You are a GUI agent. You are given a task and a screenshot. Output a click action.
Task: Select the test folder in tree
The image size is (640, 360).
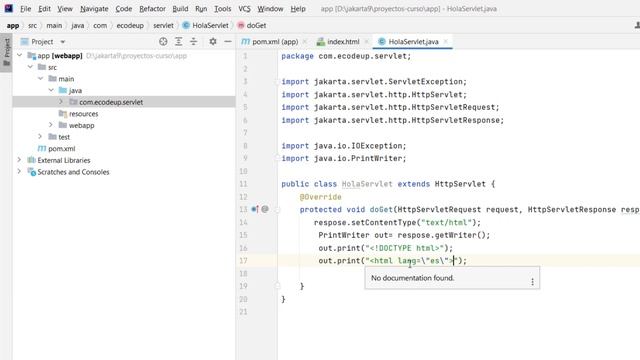coord(64,137)
